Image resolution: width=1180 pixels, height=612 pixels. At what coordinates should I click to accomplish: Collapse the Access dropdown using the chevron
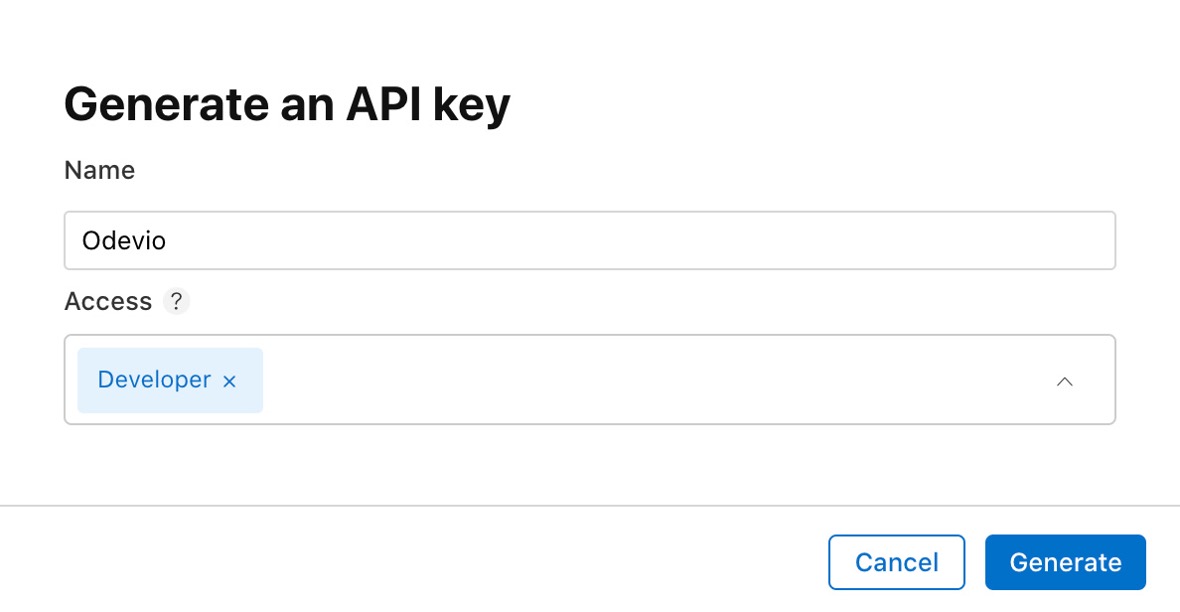pyautogui.click(x=1064, y=381)
